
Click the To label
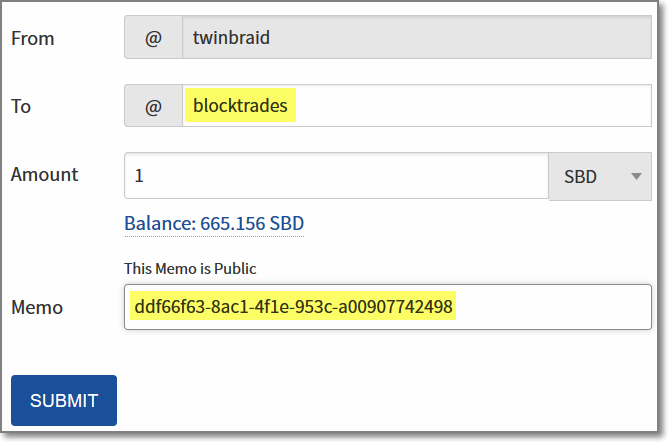click(x=21, y=106)
